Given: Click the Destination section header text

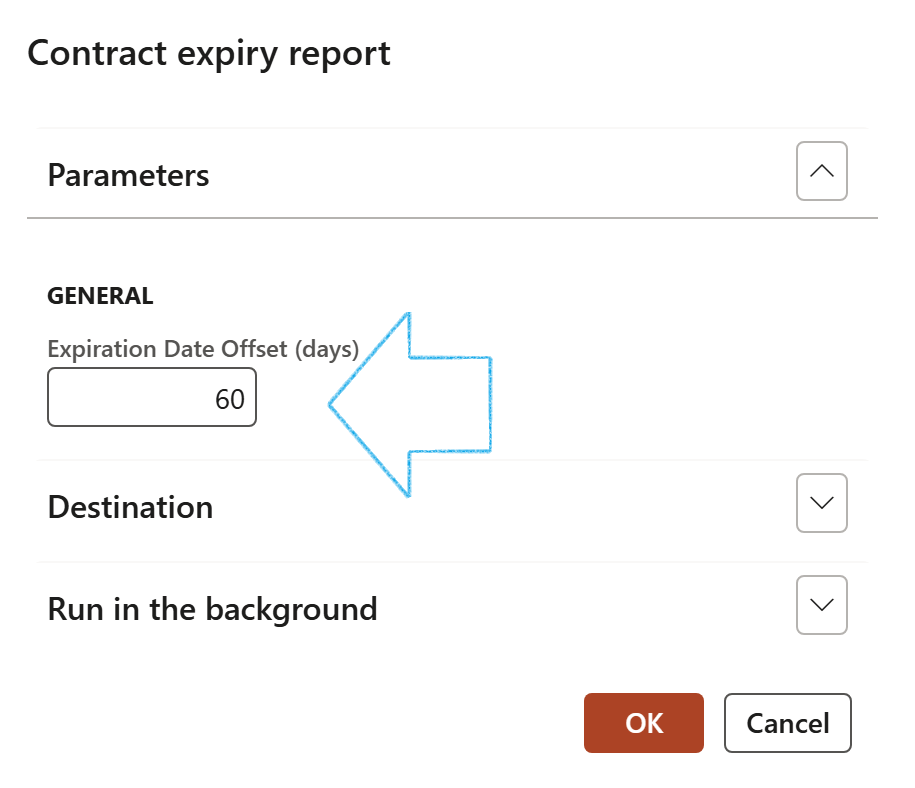Looking at the screenshot, I should pyautogui.click(x=130, y=507).
